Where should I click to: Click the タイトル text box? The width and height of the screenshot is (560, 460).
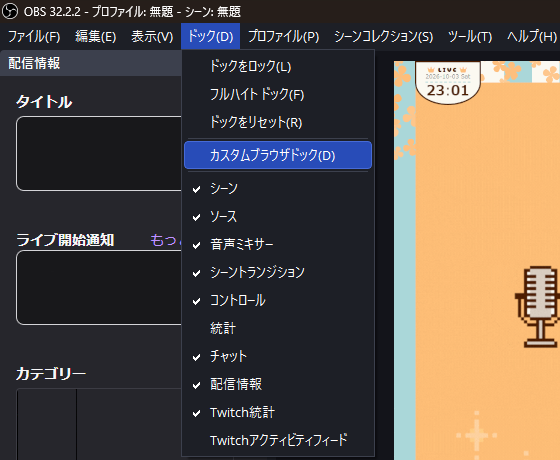pos(99,153)
